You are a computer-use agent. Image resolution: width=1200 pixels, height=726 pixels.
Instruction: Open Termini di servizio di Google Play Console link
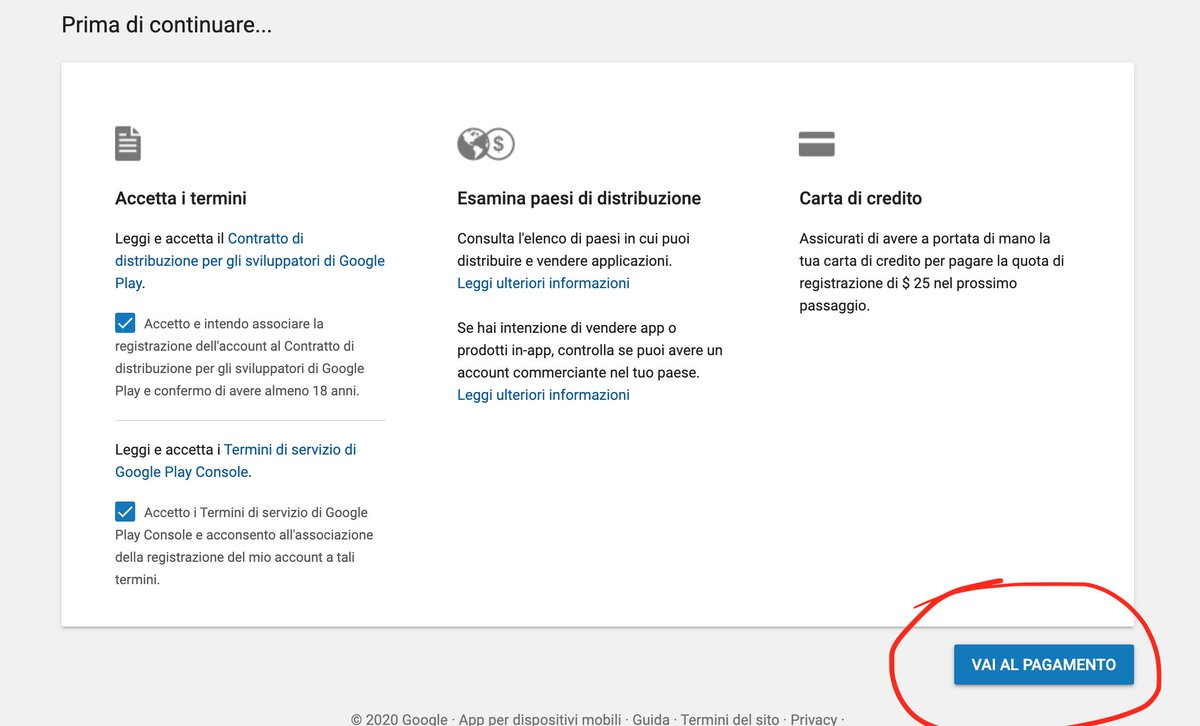click(236, 460)
